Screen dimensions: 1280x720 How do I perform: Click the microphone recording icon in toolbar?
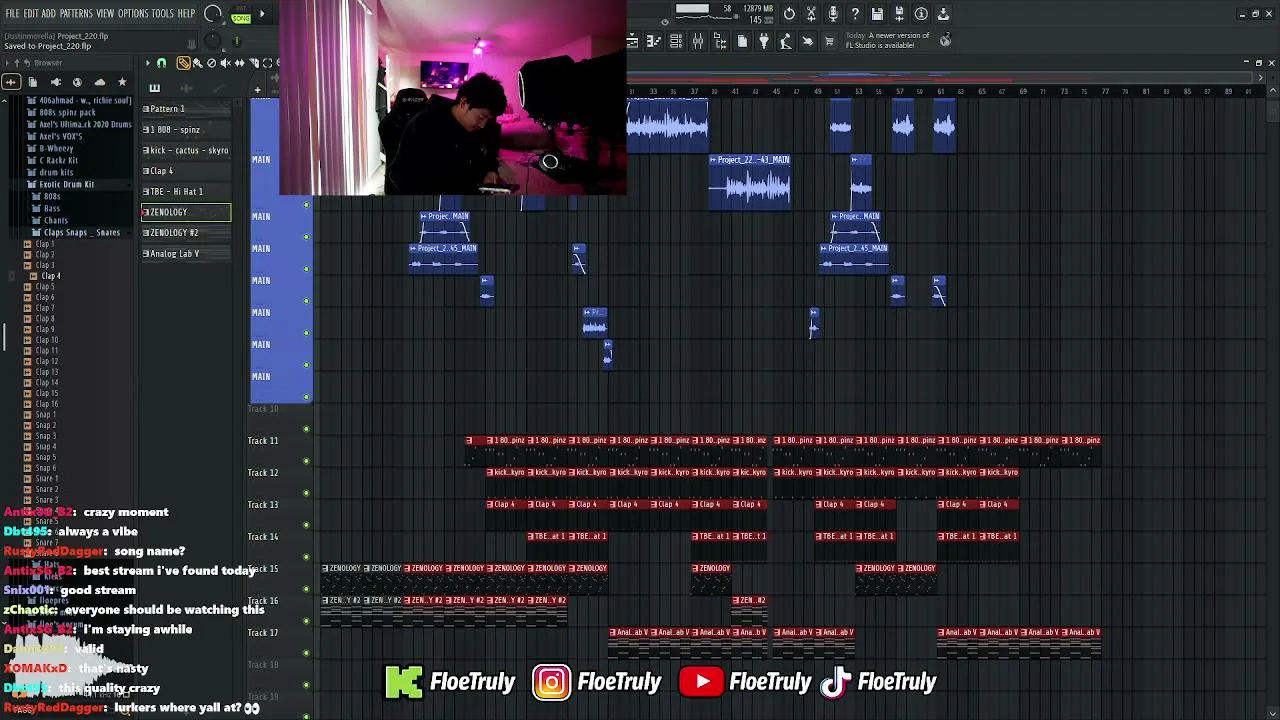[x=833, y=14]
